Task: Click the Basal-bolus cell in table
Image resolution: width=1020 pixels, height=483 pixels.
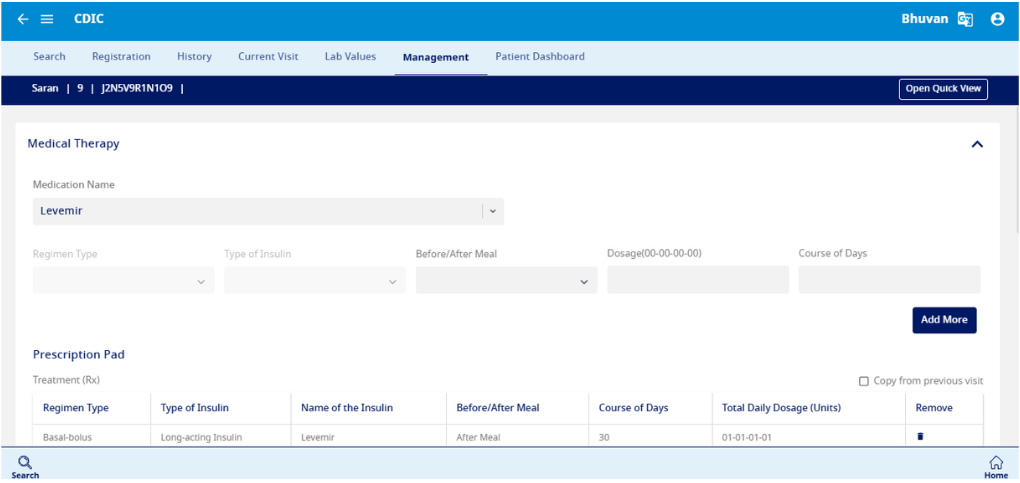Action: [68, 437]
